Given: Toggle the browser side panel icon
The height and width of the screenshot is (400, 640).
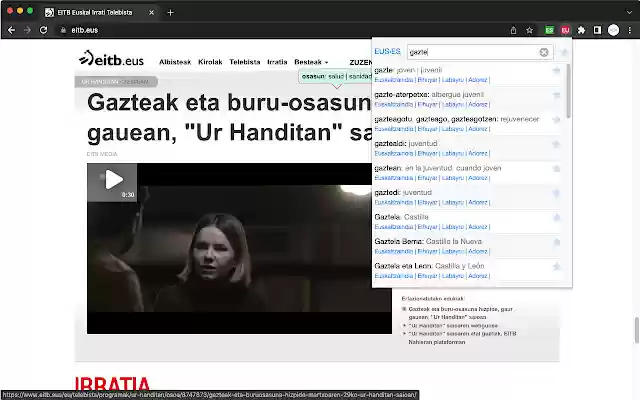Looking at the screenshot, I should (597, 30).
